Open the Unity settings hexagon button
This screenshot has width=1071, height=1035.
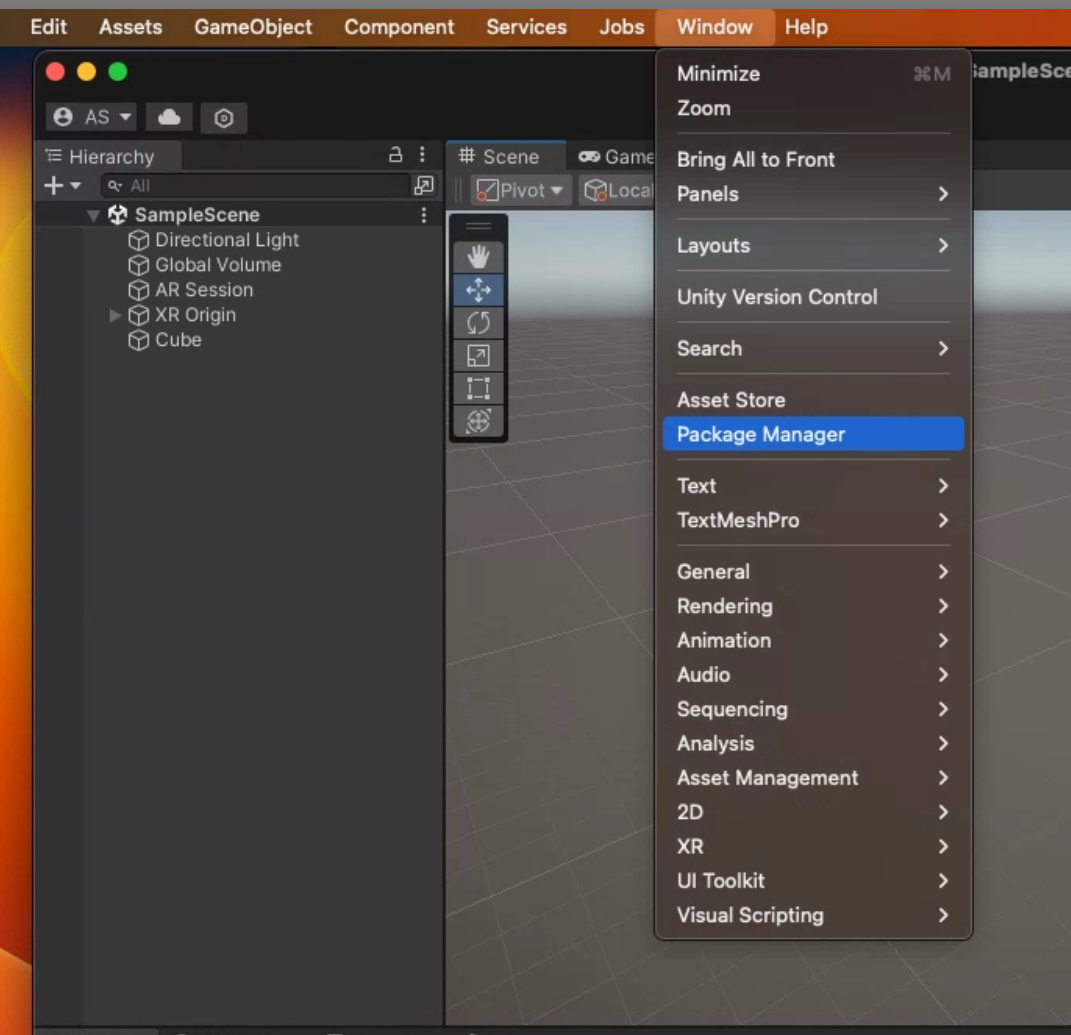point(223,118)
